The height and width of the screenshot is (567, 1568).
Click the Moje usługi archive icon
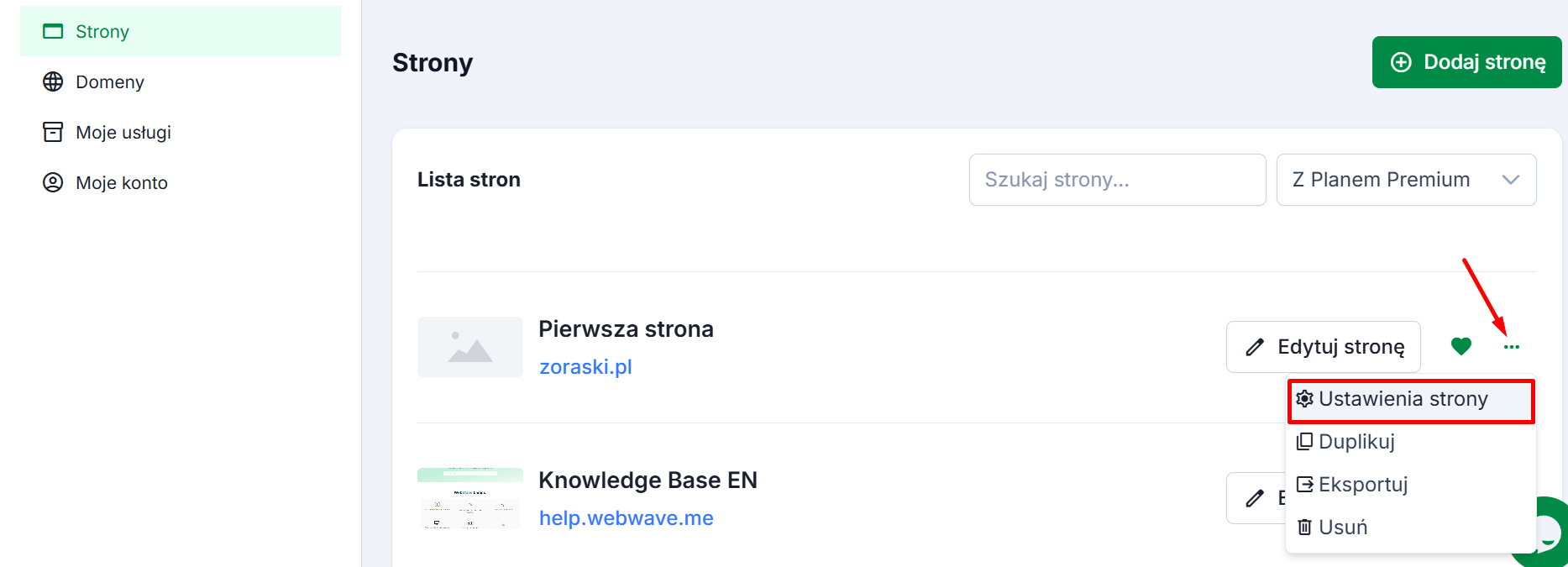coord(53,132)
